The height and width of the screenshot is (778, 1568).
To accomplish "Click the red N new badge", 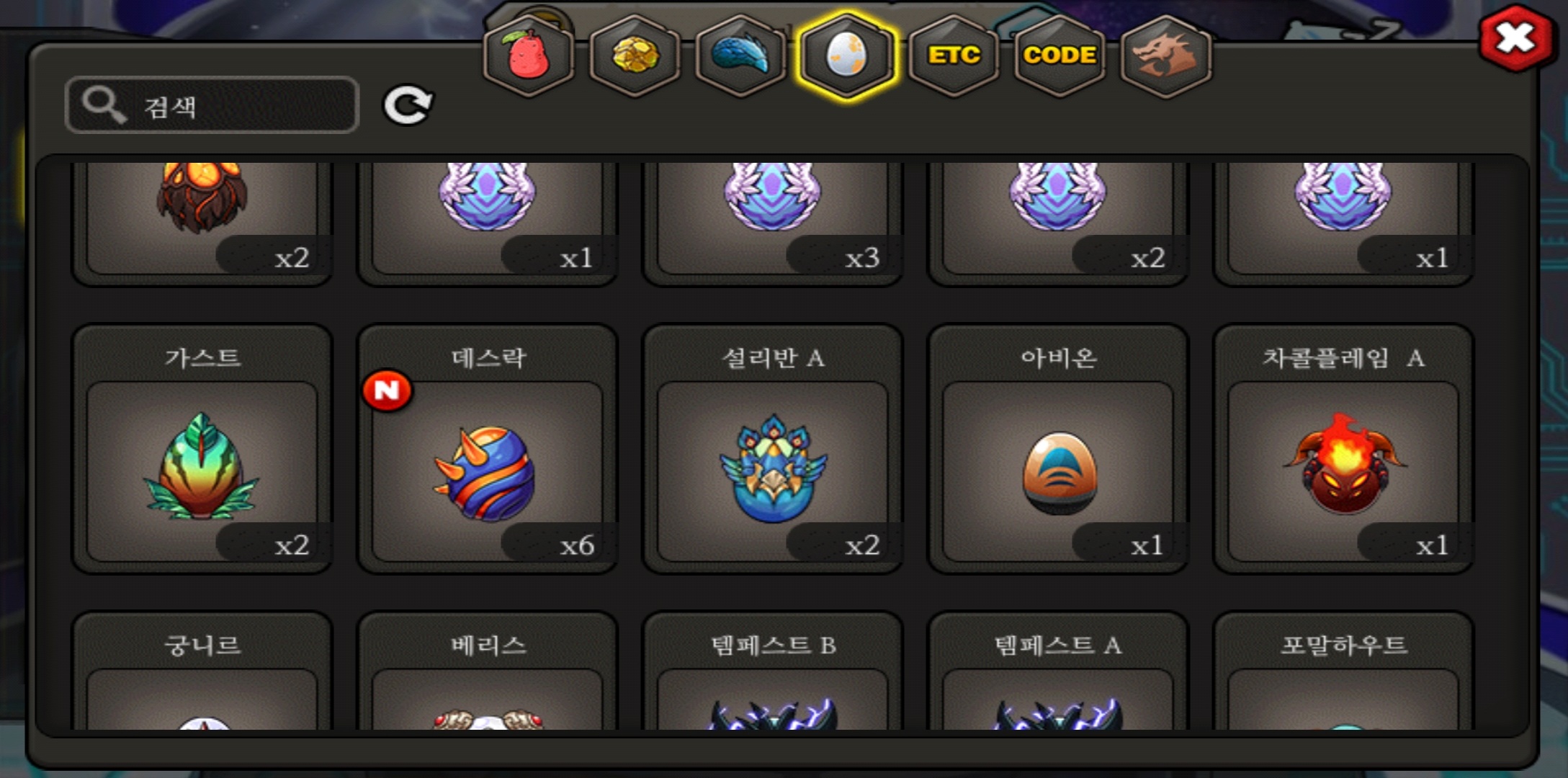I will 387,390.
